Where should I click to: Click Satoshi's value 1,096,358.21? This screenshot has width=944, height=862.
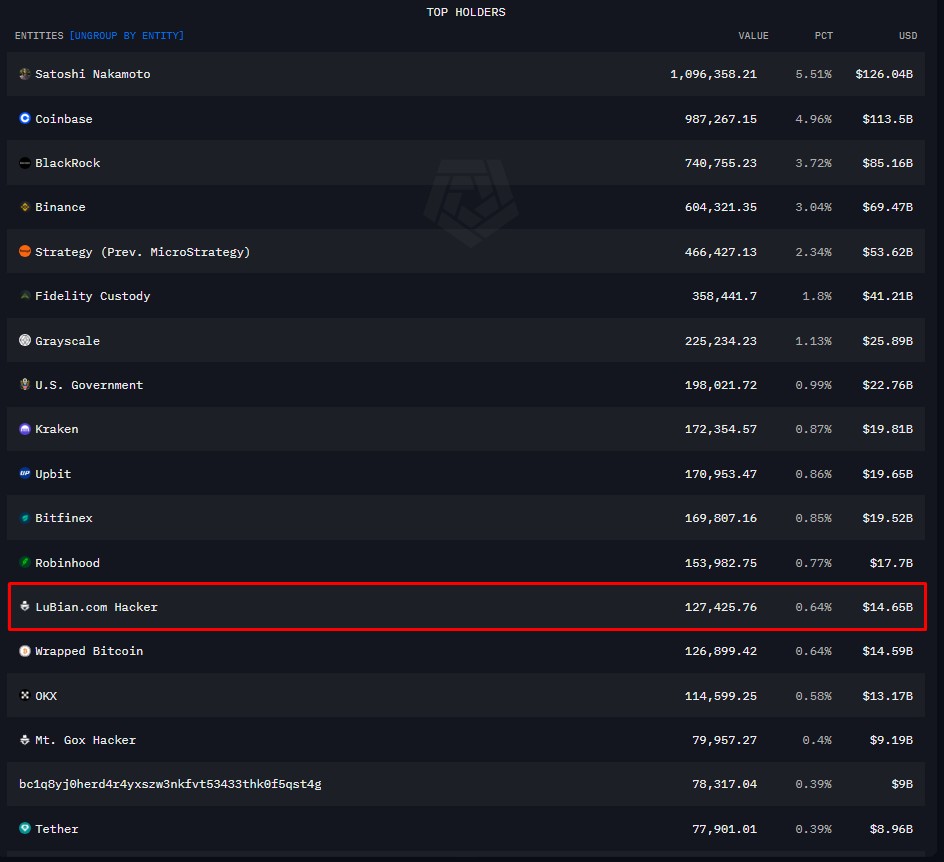713,74
